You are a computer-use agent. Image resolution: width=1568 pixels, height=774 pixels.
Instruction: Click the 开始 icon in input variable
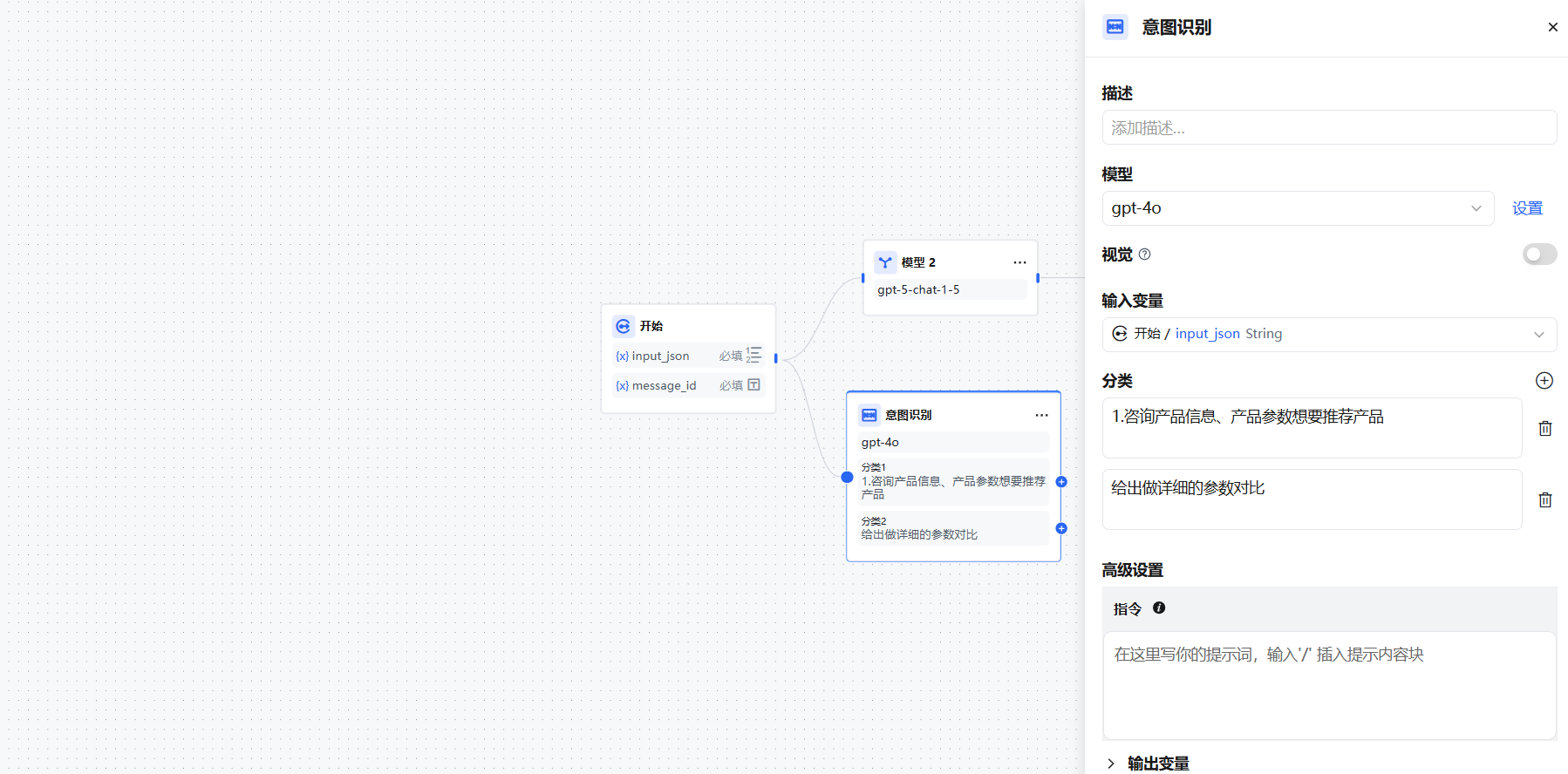click(1120, 334)
